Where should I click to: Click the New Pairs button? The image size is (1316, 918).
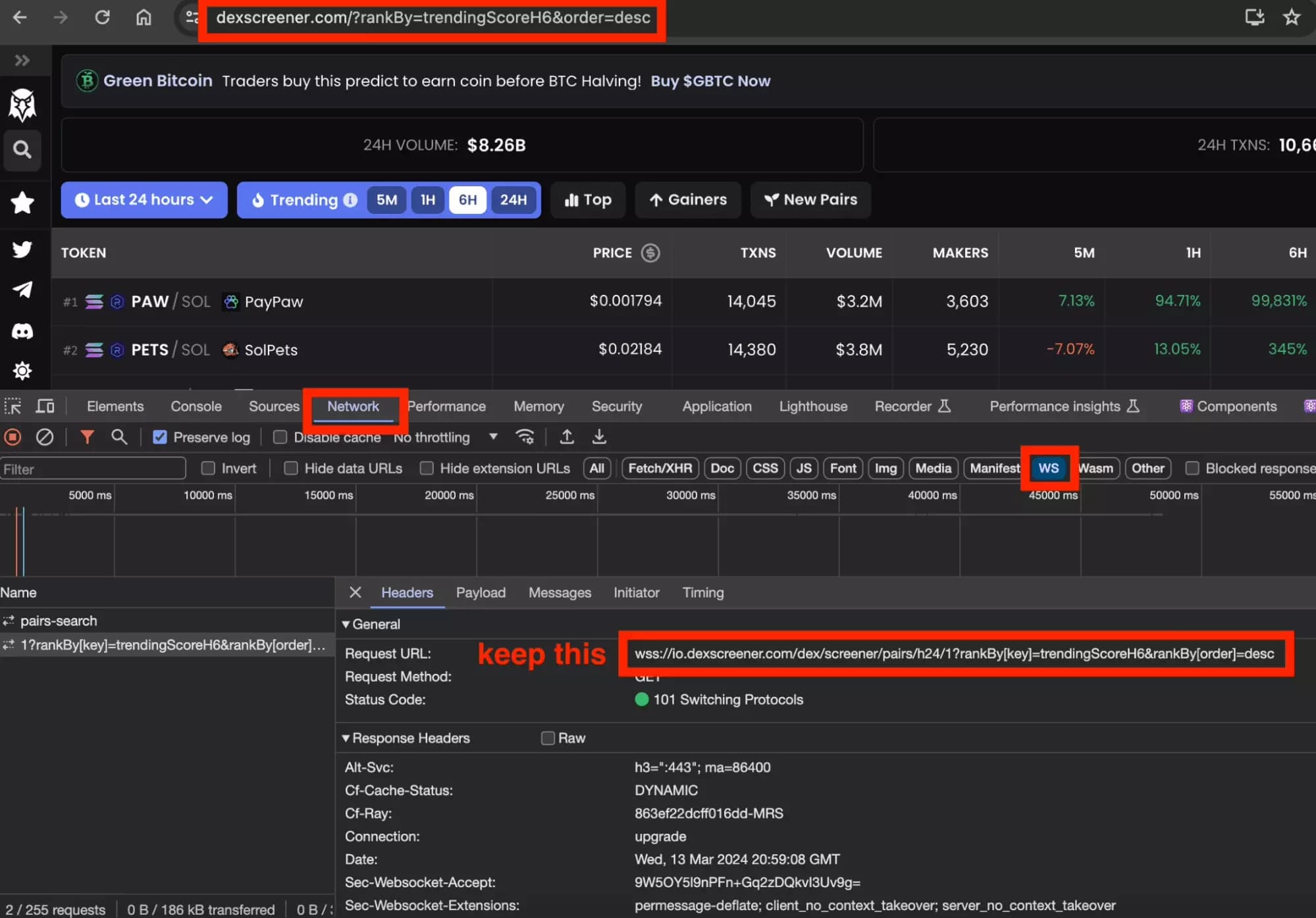tap(810, 199)
